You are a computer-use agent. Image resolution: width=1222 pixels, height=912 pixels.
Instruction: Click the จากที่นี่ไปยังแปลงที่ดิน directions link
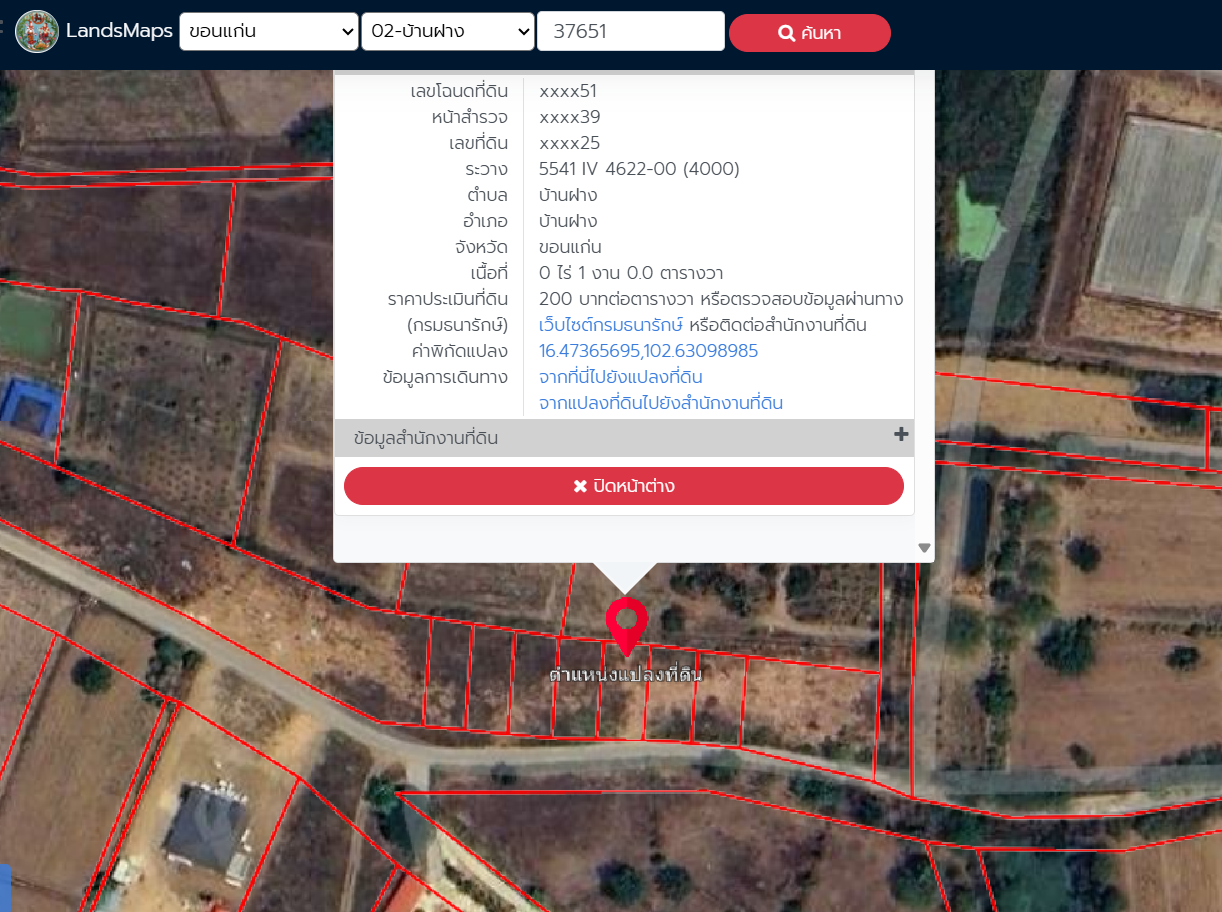click(x=620, y=377)
